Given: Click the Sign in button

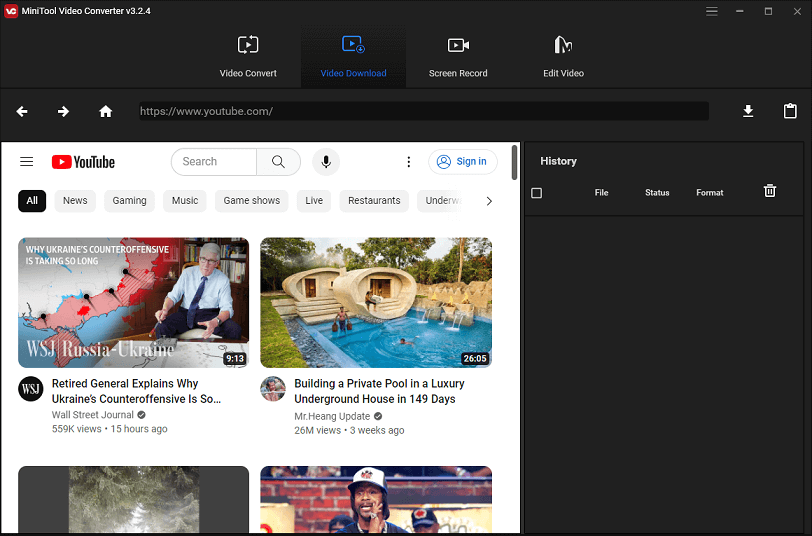Looking at the screenshot, I should [462, 162].
